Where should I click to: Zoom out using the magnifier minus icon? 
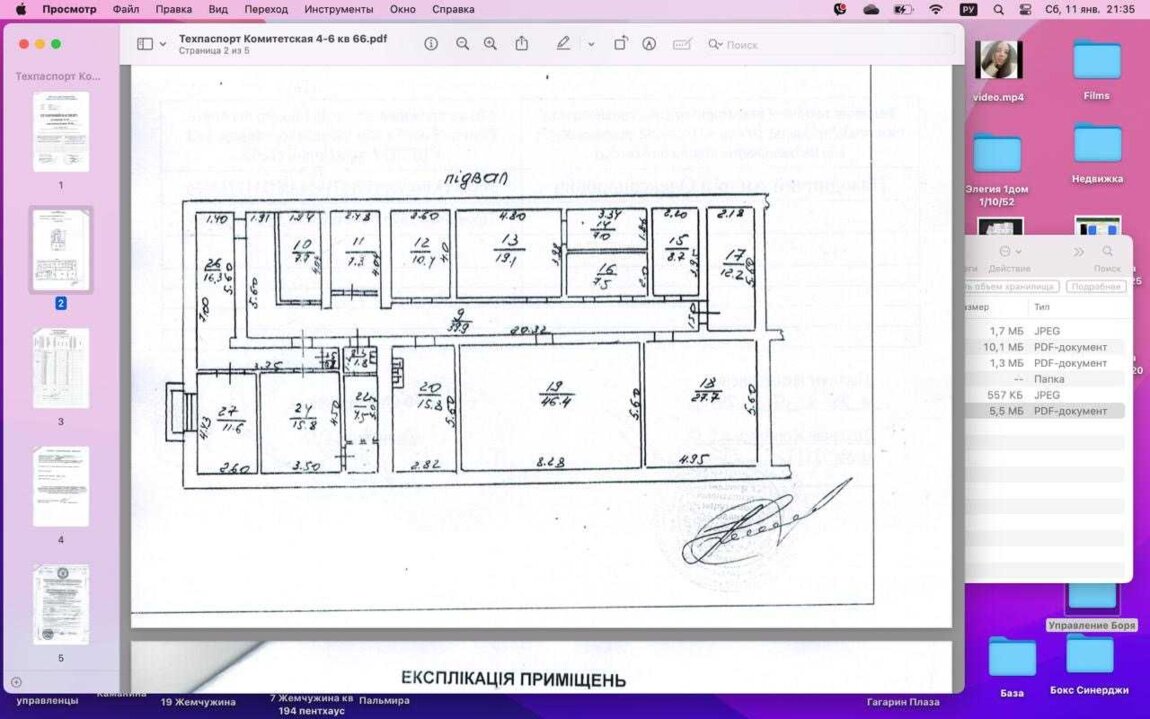point(462,44)
